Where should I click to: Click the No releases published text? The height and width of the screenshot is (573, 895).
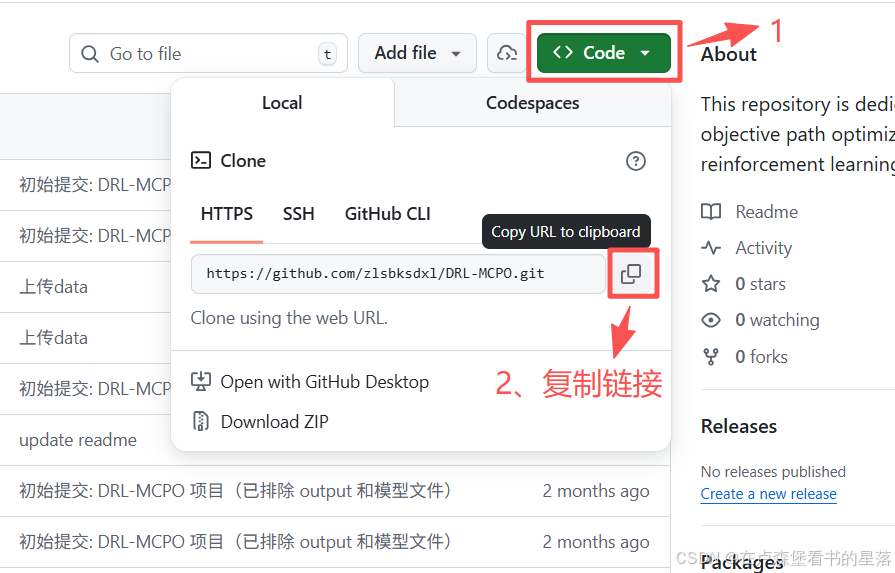point(773,471)
